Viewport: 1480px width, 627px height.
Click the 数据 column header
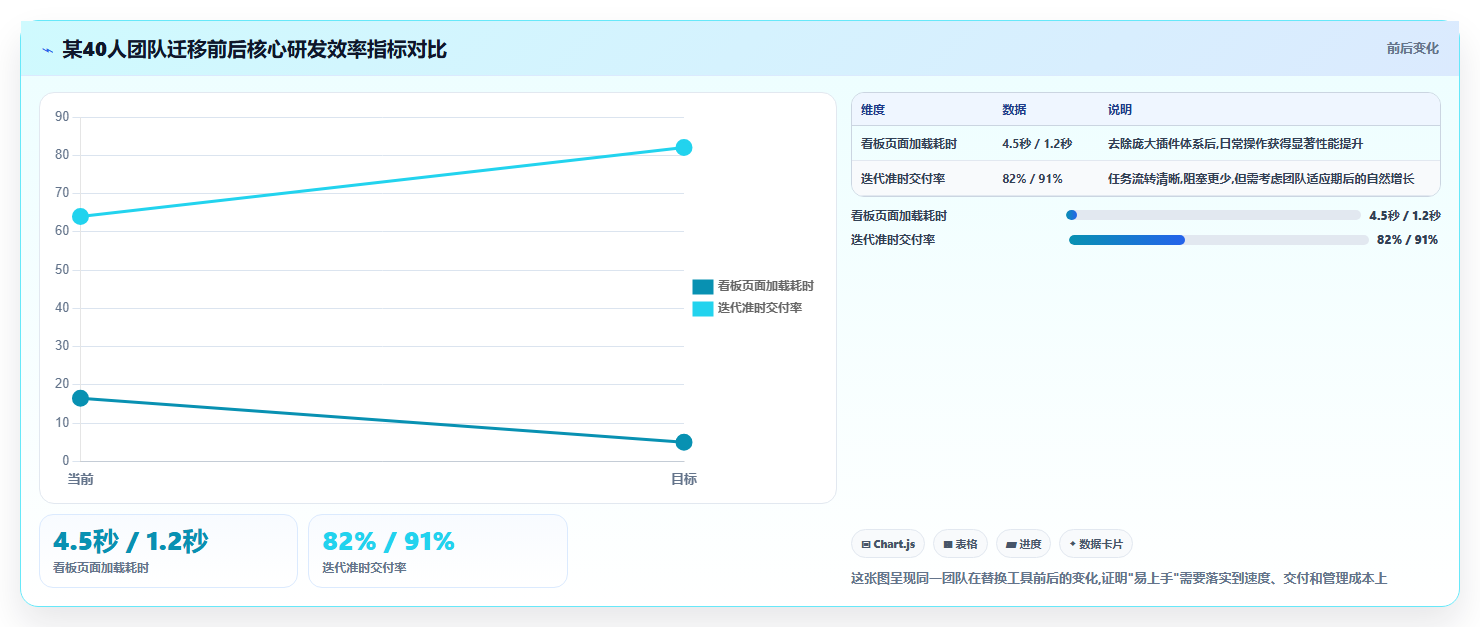click(x=1014, y=110)
